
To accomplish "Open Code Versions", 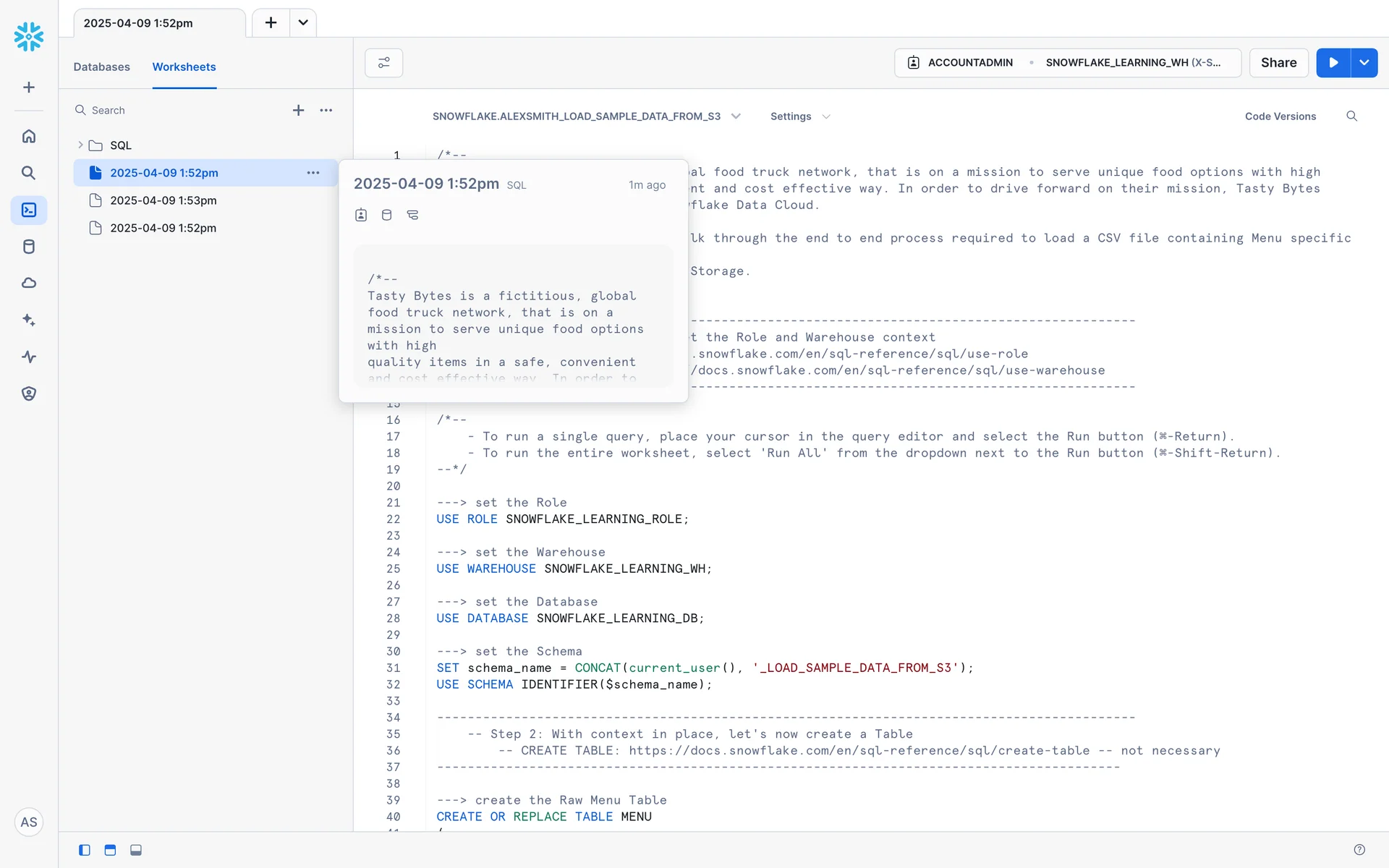I will [x=1280, y=116].
